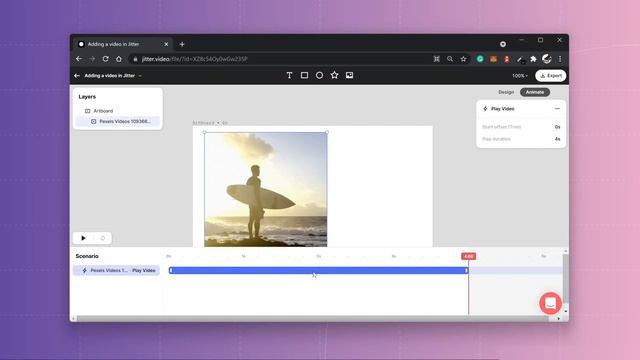Viewport: 640px width, 360px height.
Task: Click the round media control icon in tab bar
Action: [503, 44]
